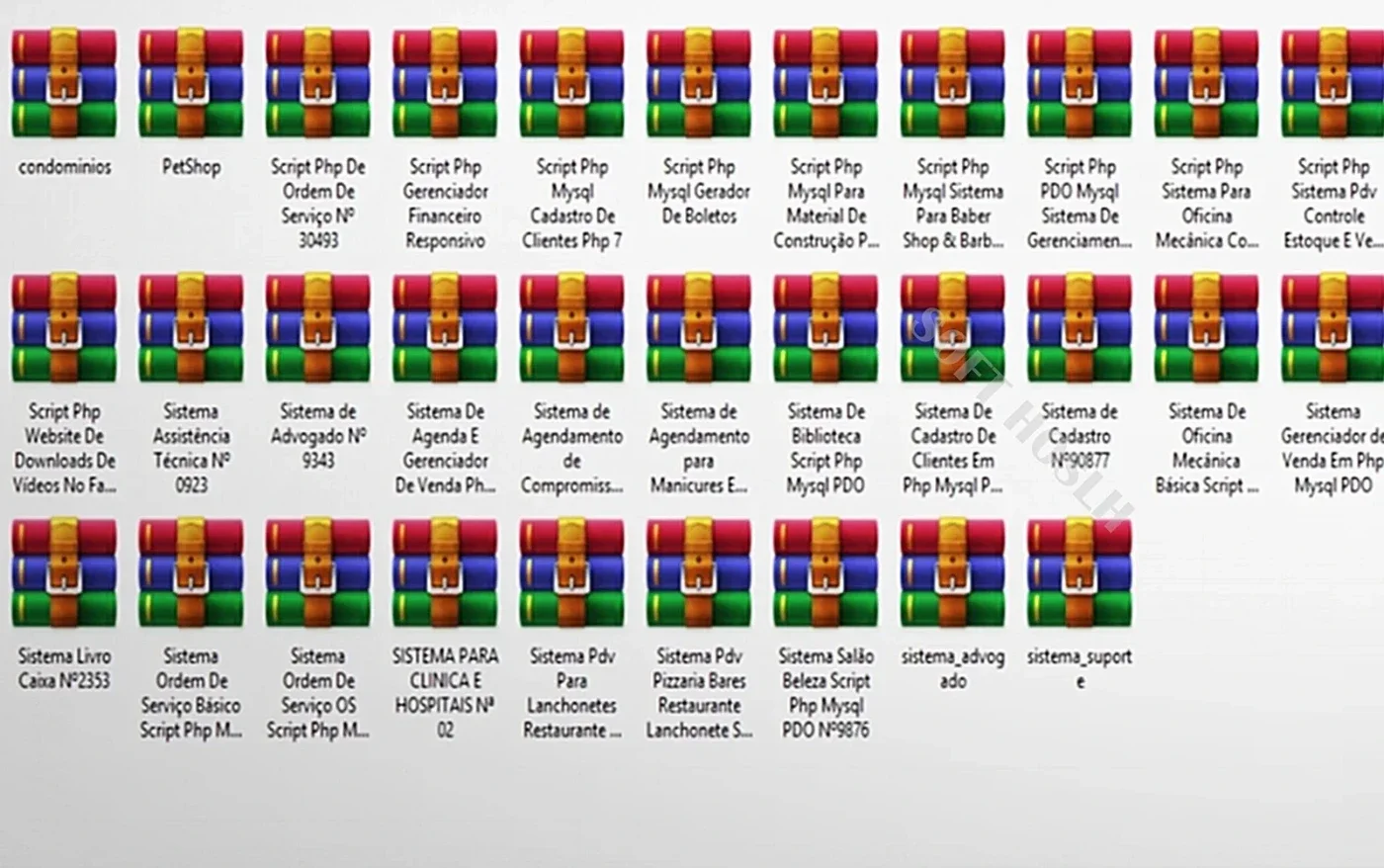
Task: Click Sistema De Cadastro De Clientes archive icon
Action: point(953,328)
